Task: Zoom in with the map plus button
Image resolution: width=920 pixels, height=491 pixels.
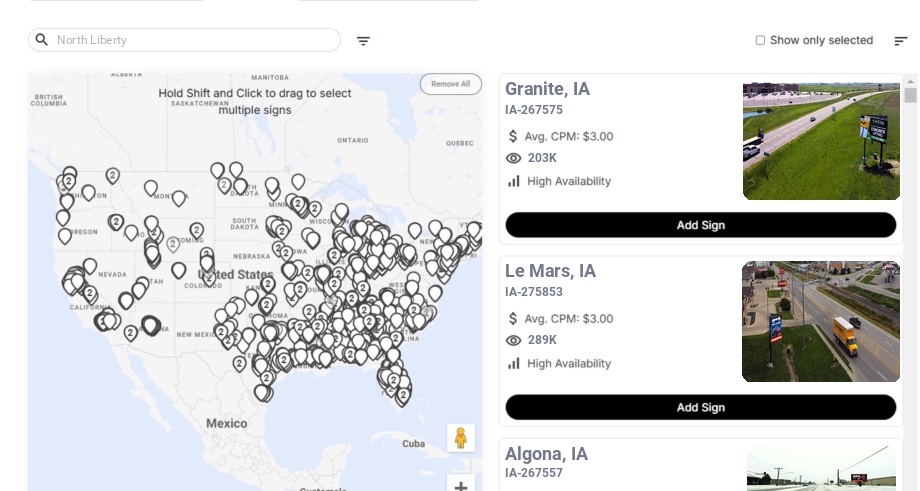Action: coord(461,485)
